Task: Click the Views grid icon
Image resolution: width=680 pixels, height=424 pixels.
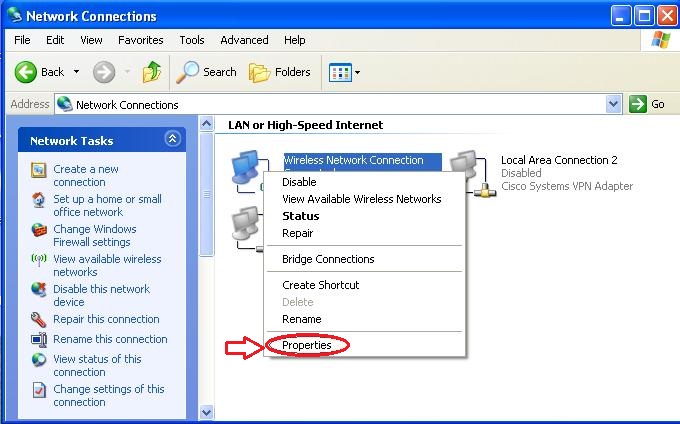Action: click(x=340, y=72)
